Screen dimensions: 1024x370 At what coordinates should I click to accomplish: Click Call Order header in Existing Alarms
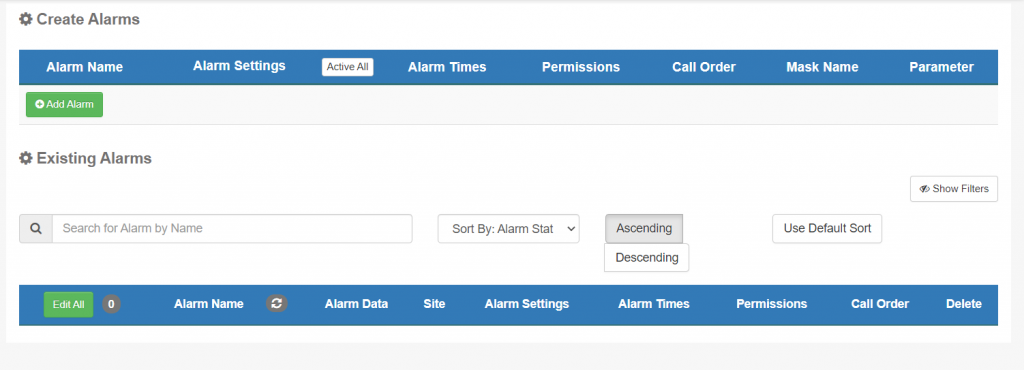coord(880,304)
